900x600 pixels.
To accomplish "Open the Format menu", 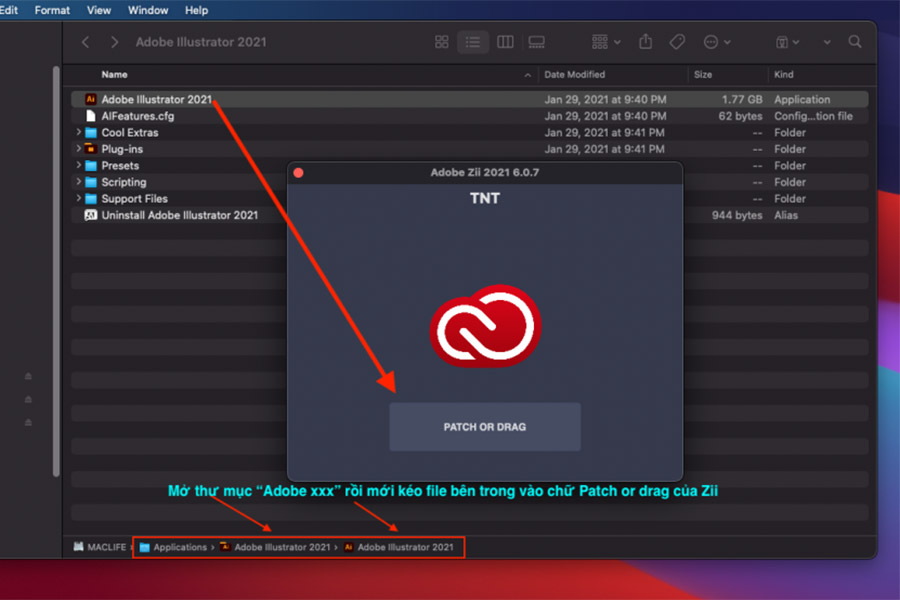I will [52, 10].
